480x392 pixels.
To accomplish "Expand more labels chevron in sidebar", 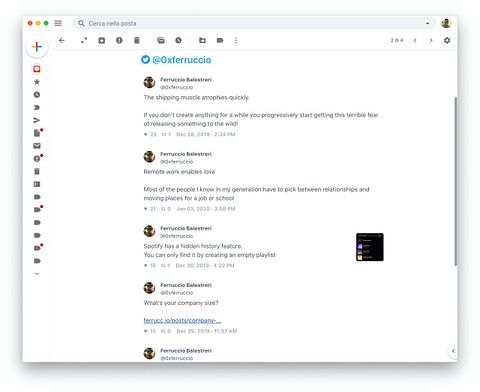I will pos(37,274).
